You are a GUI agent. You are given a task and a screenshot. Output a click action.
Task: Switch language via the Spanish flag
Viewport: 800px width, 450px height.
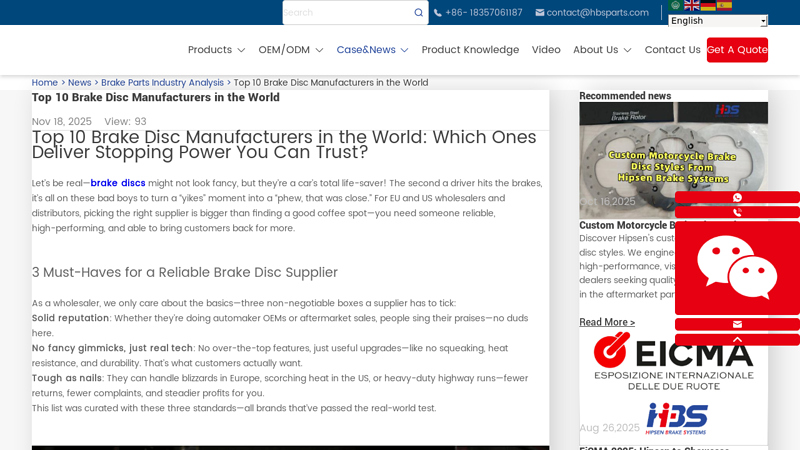coord(724,5)
